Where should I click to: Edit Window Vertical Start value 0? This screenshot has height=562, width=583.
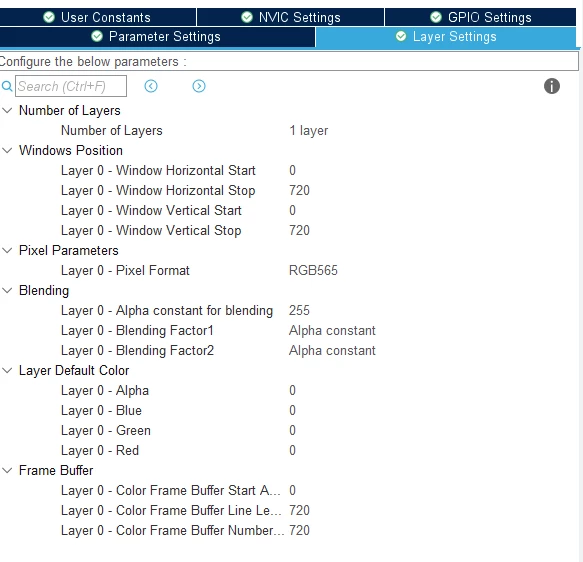pyautogui.click(x=293, y=210)
